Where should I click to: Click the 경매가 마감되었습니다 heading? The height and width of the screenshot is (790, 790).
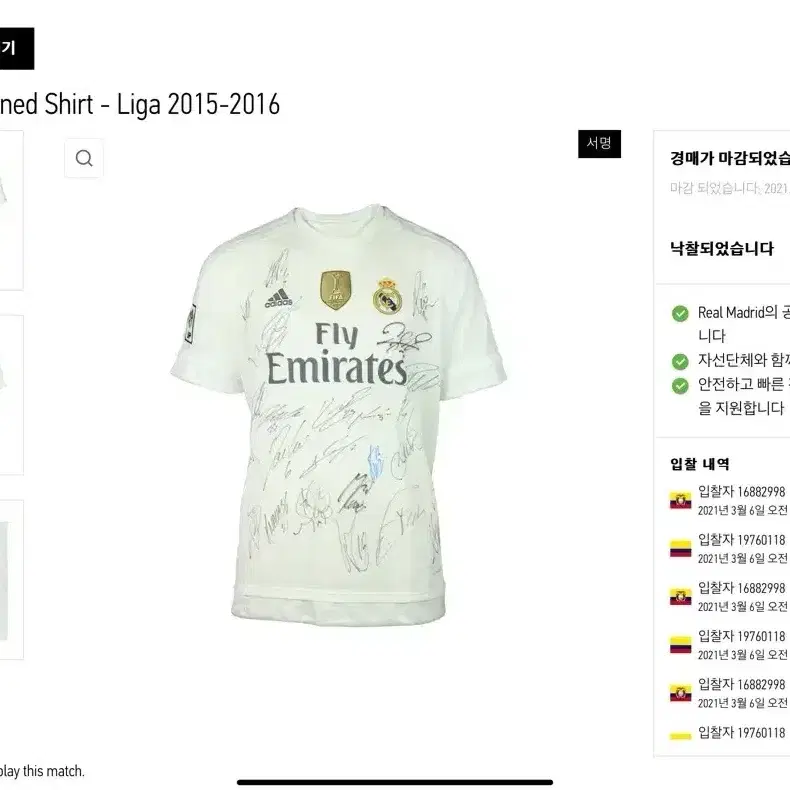pos(730,158)
